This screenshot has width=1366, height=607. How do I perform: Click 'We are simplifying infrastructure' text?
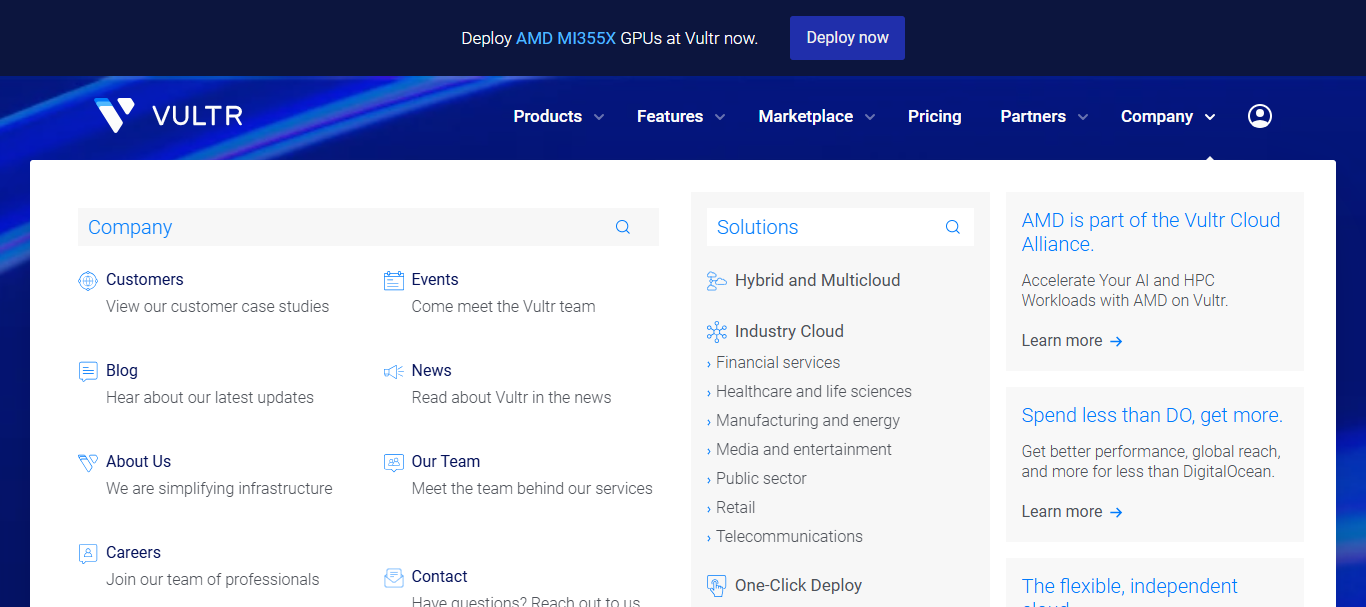(x=219, y=488)
